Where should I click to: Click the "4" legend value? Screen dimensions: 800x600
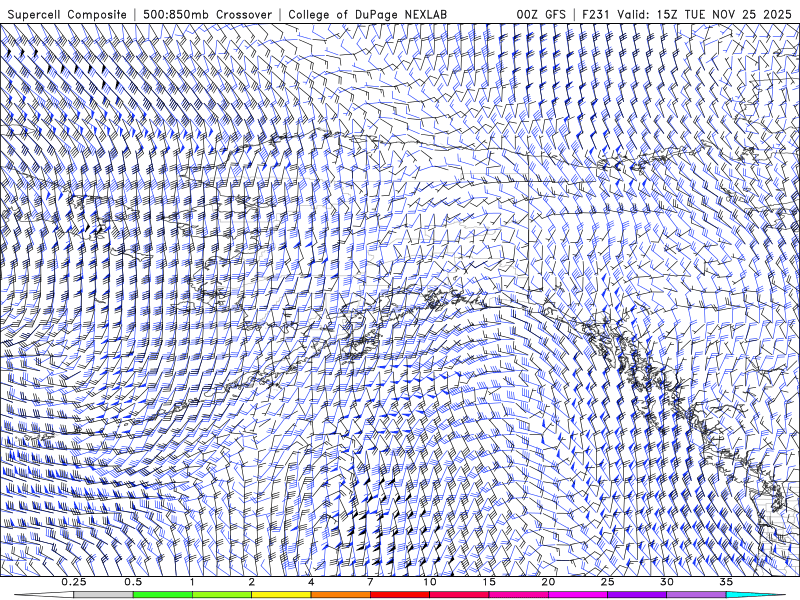click(311, 582)
